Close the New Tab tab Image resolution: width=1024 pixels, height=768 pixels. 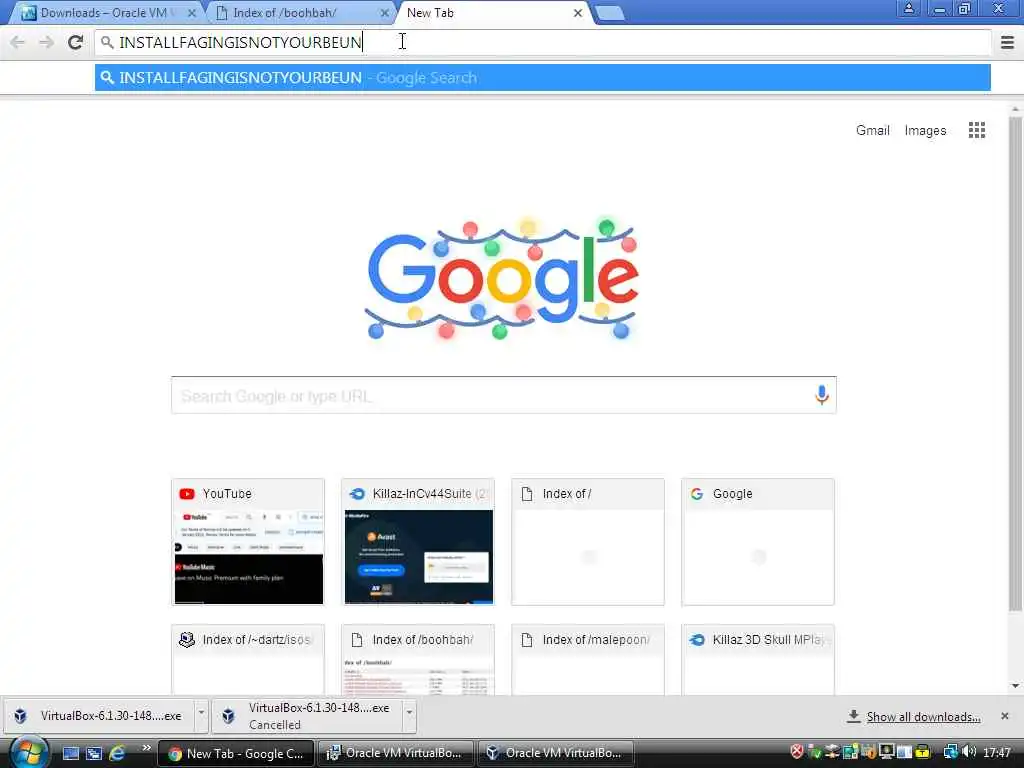(577, 12)
